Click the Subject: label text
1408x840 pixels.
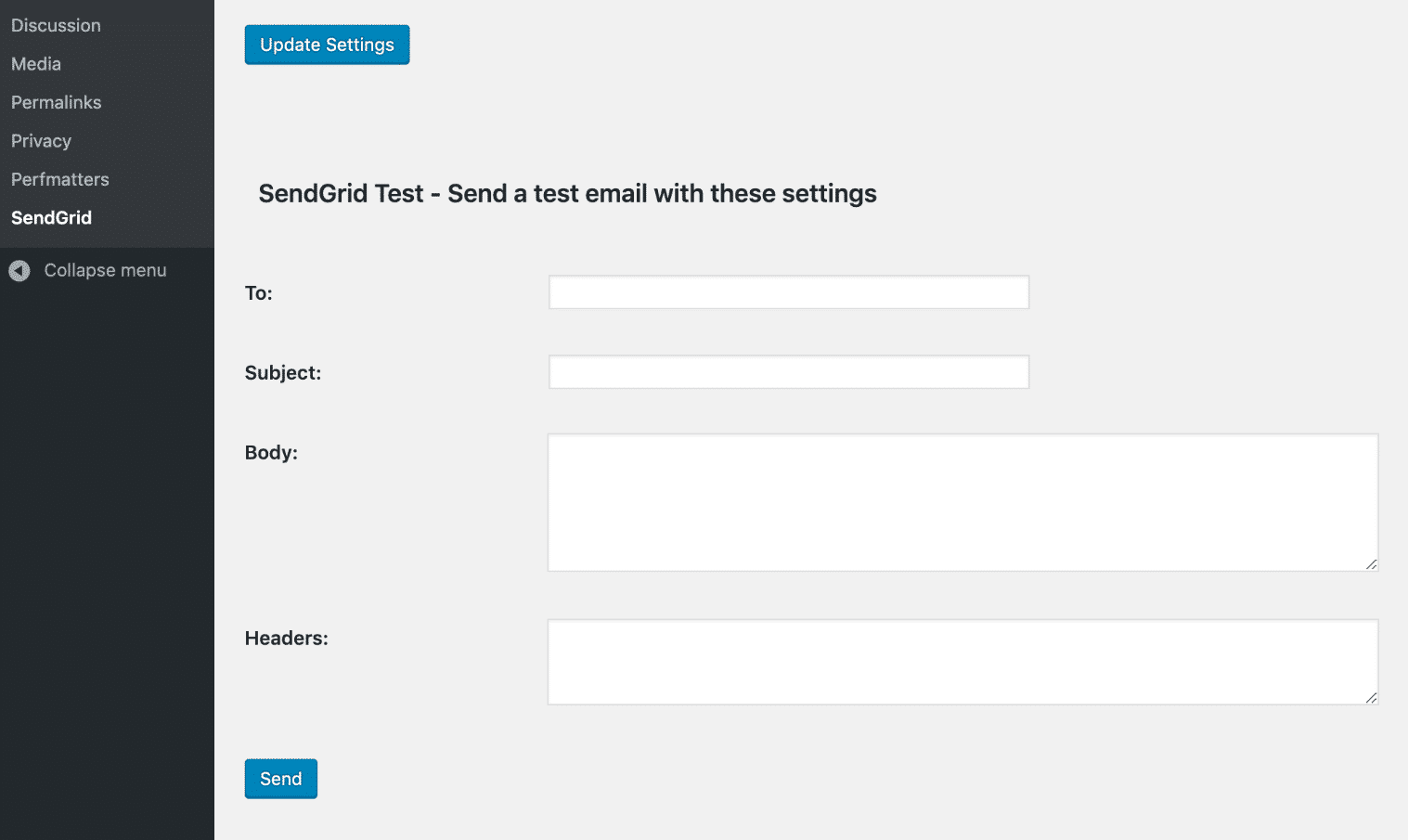coord(282,372)
